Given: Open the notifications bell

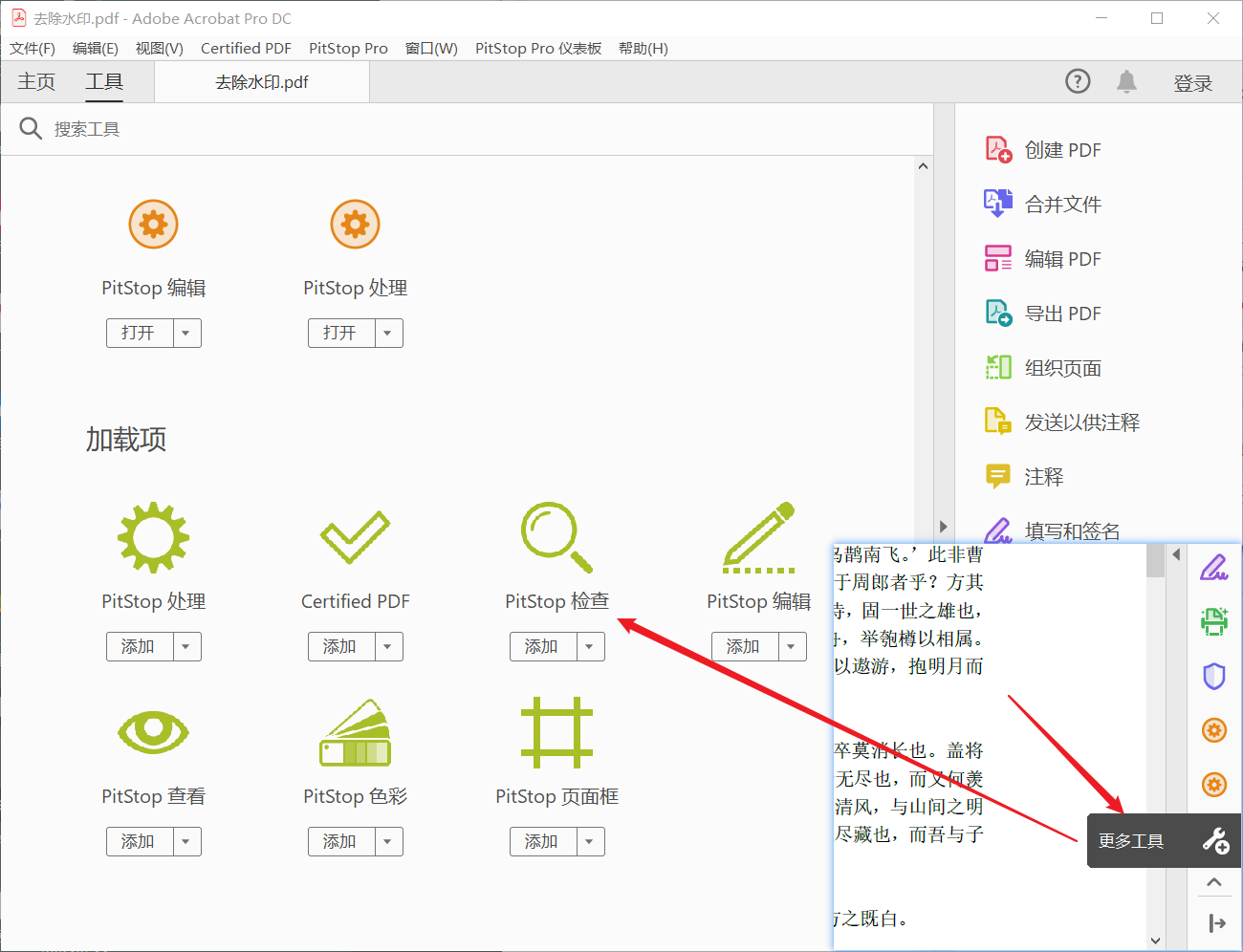Looking at the screenshot, I should (1127, 82).
